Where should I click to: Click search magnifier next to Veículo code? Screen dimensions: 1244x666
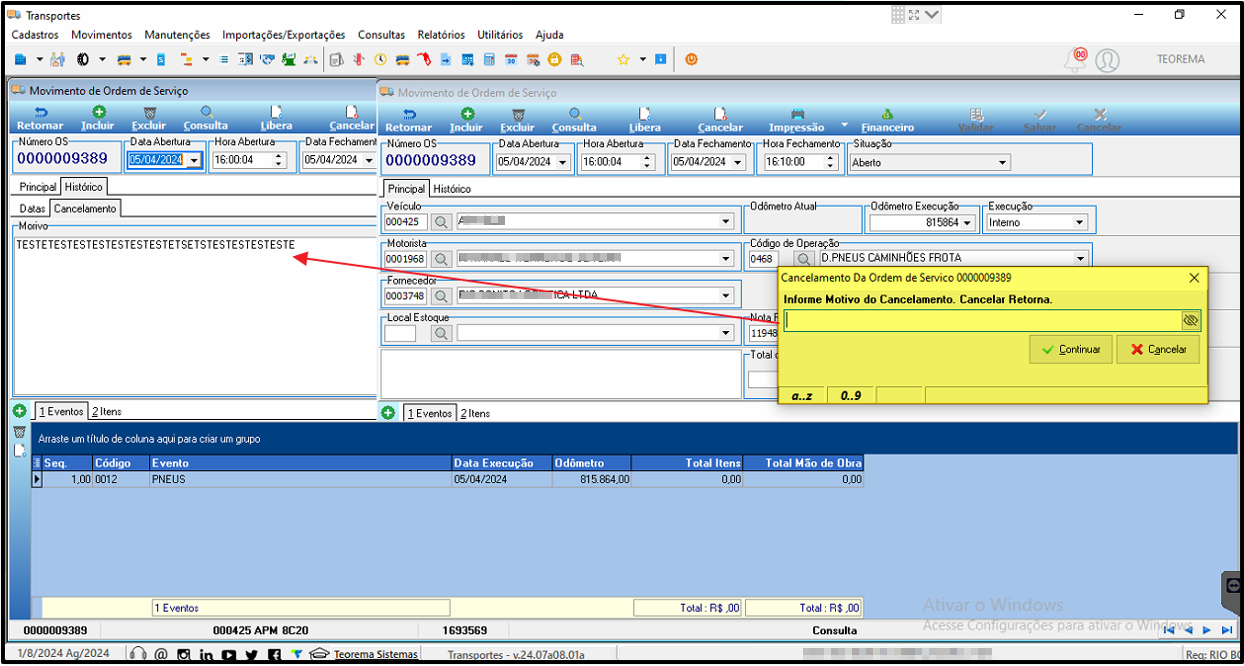tap(441, 222)
